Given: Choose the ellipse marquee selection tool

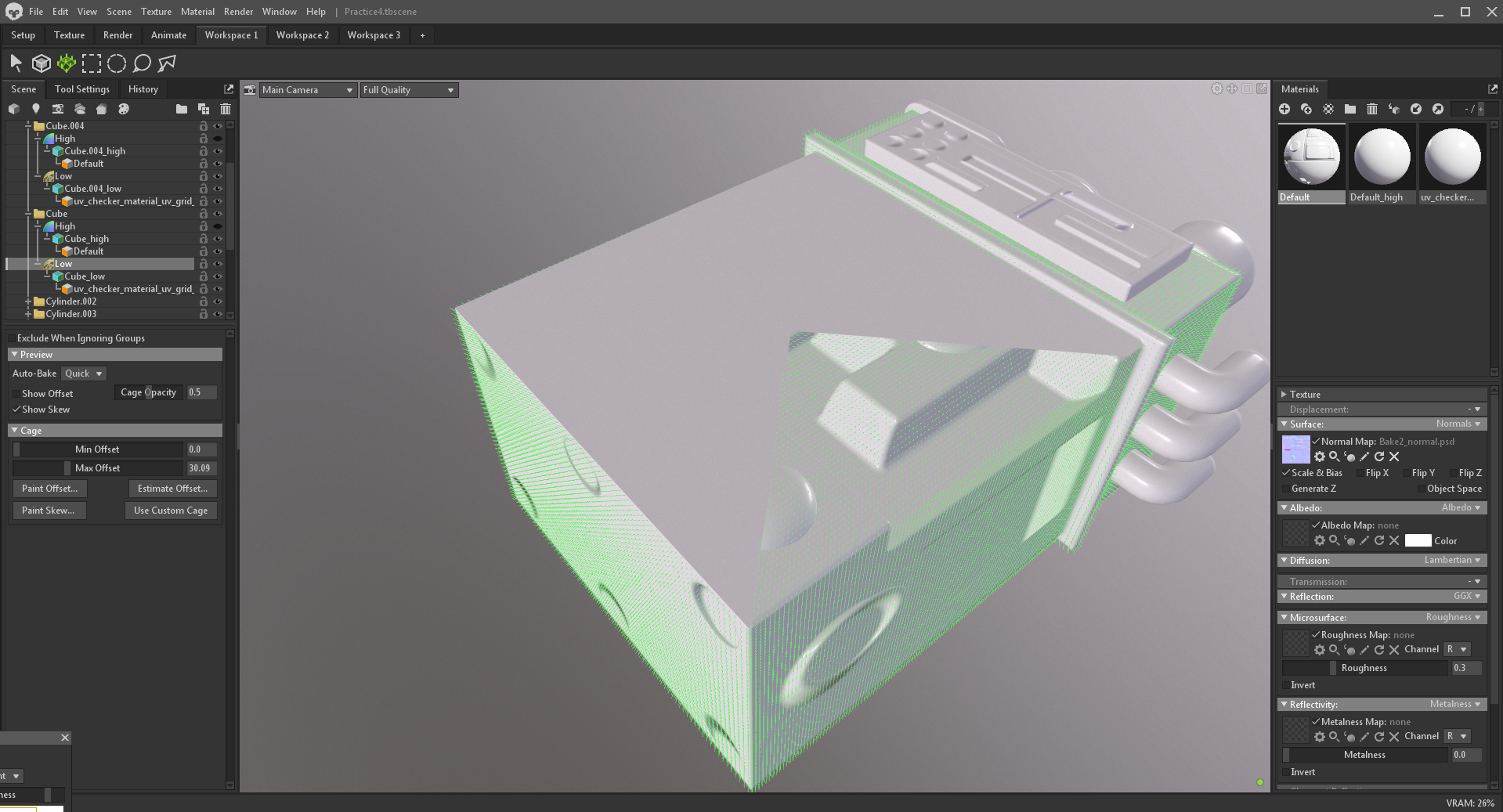Looking at the screenshot, I should click(117, 63).
